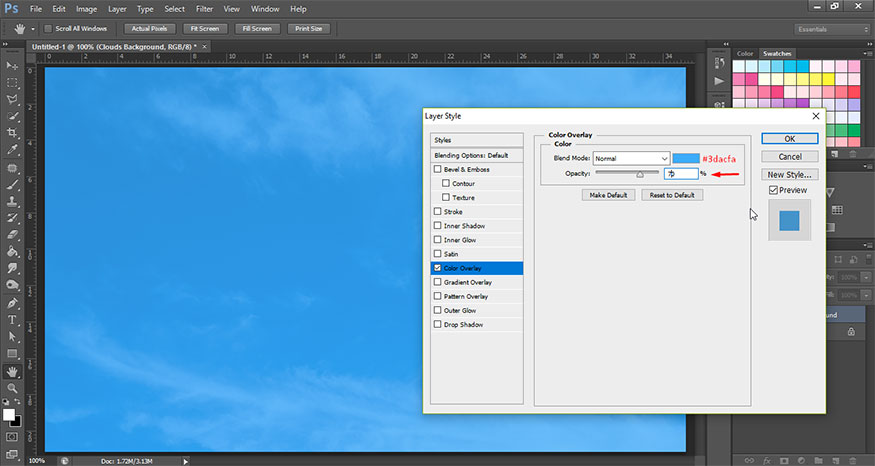Click the Opacity percentage input field
This screenshot has width=875, height=466.
680,174
